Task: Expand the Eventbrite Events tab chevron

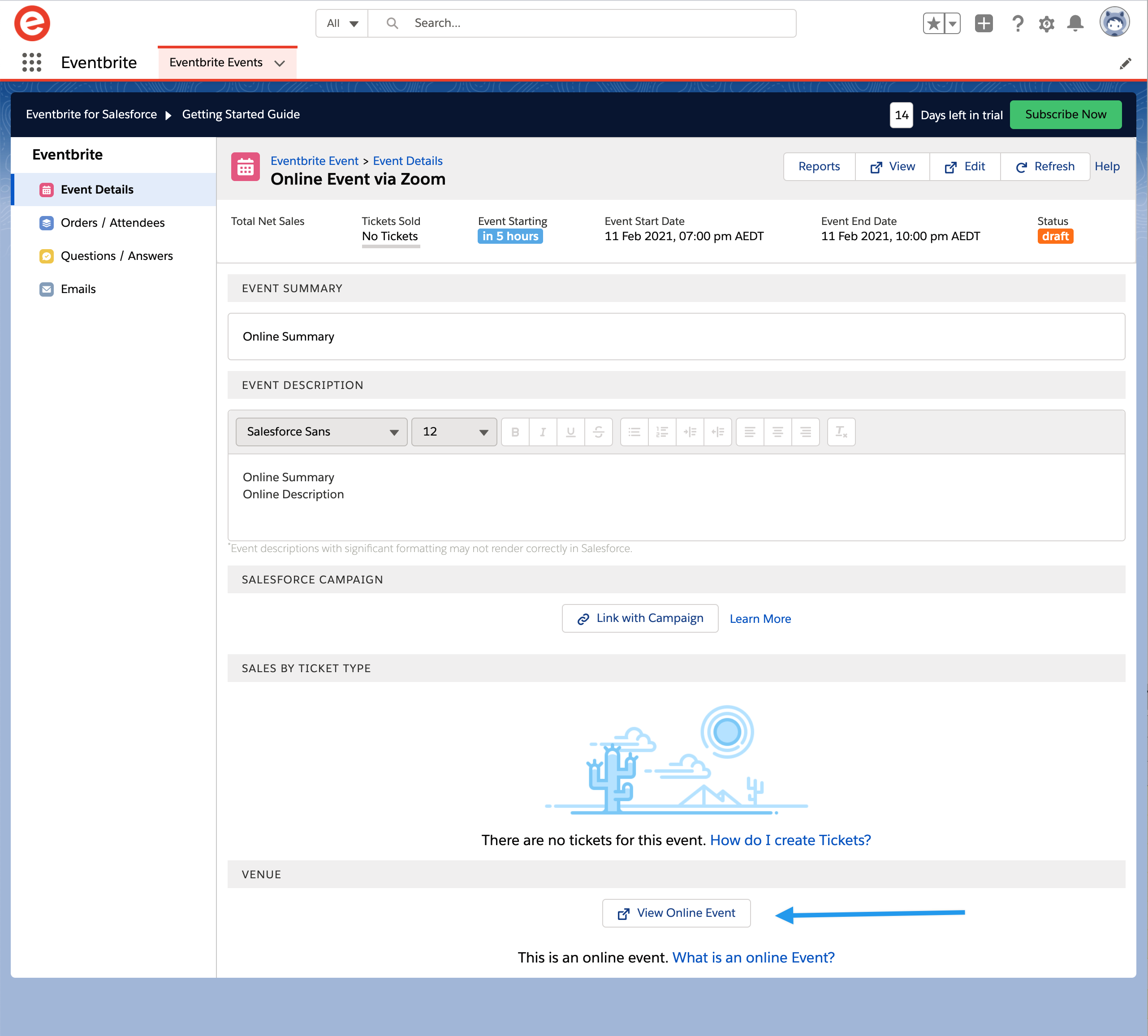Action: tap(280, 63)
